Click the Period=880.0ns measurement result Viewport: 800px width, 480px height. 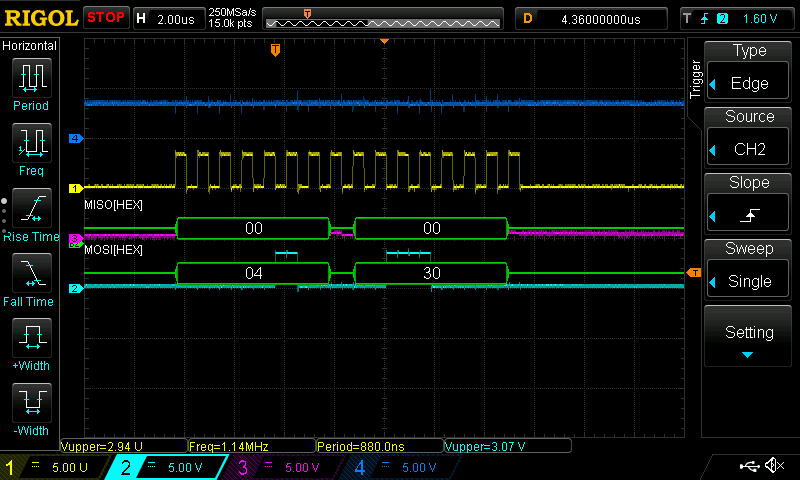click(380, 446)
